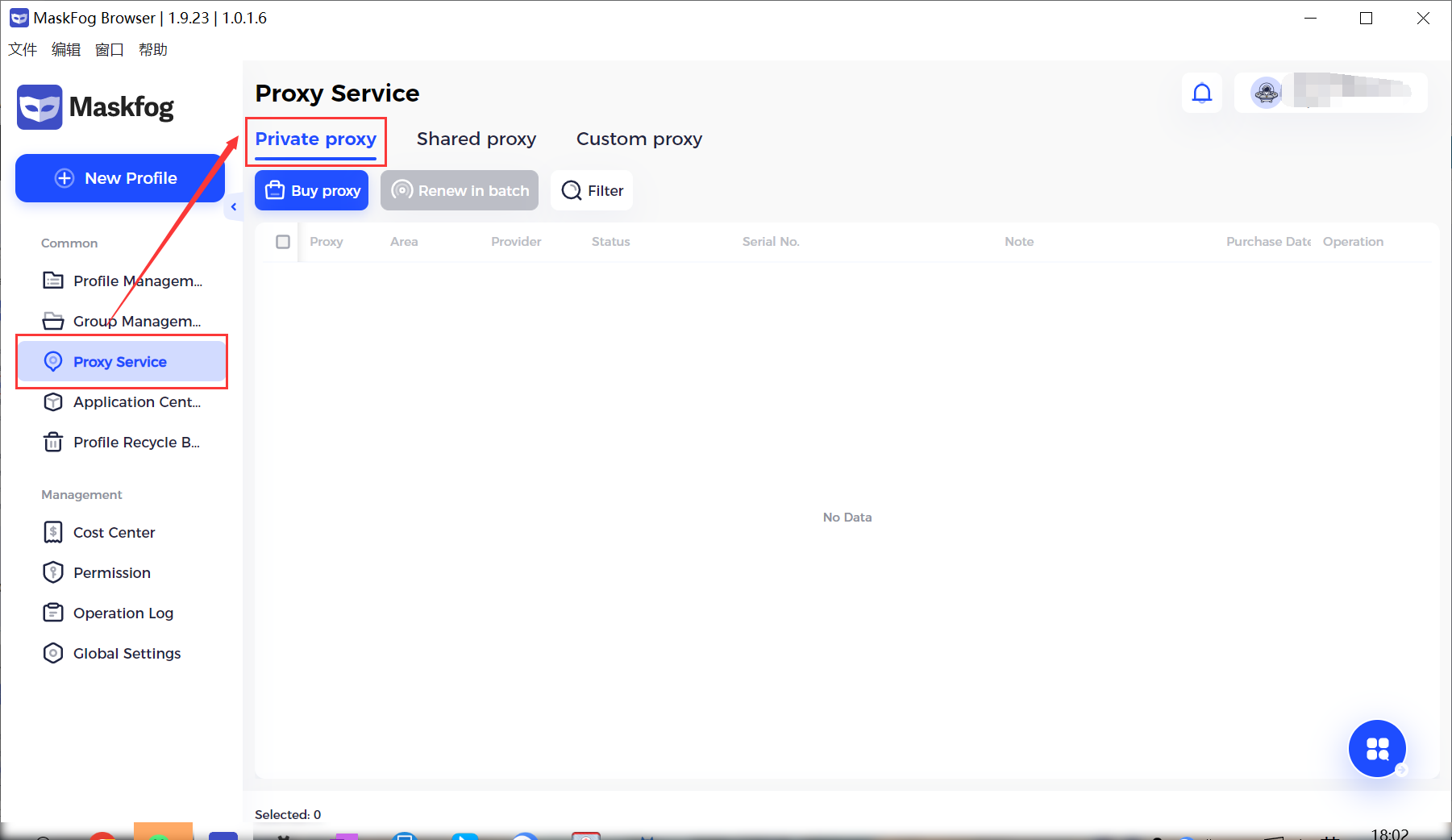1452x840 pixels.
Task: Select Proxy Service in sidebar
Action: [x=122, y=361]
